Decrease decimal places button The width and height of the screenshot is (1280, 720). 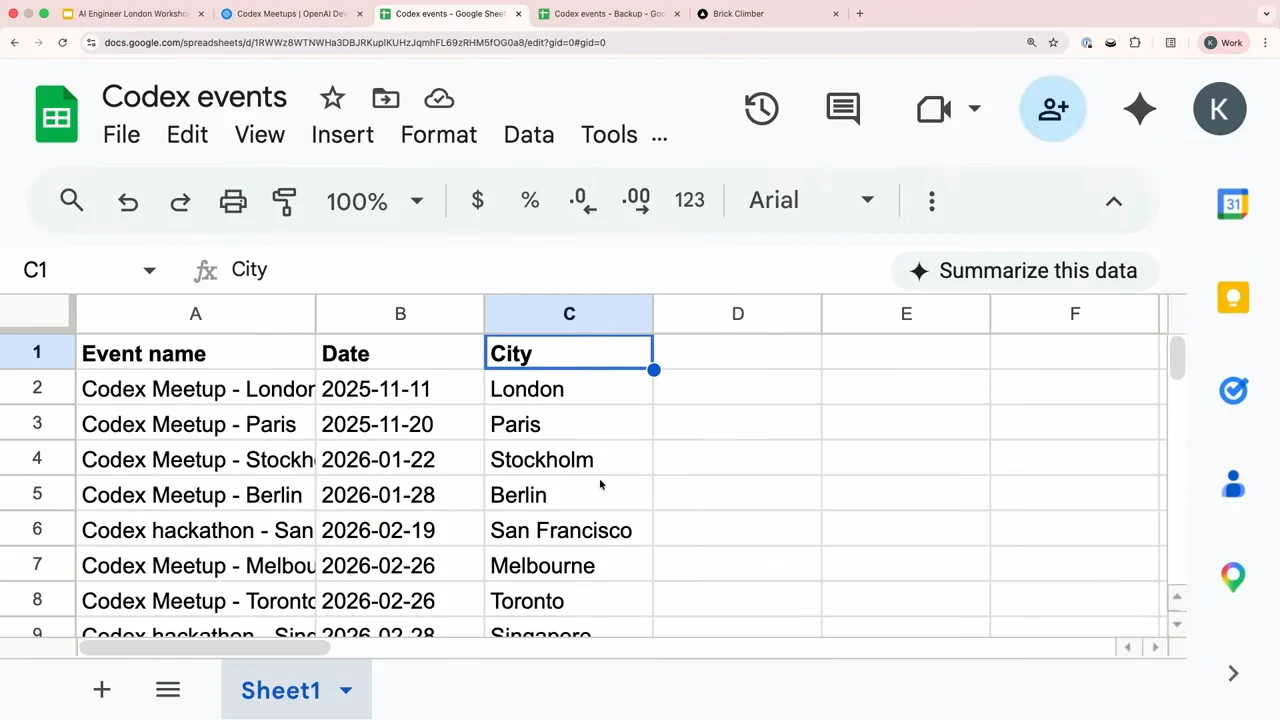tap(582, 200)
